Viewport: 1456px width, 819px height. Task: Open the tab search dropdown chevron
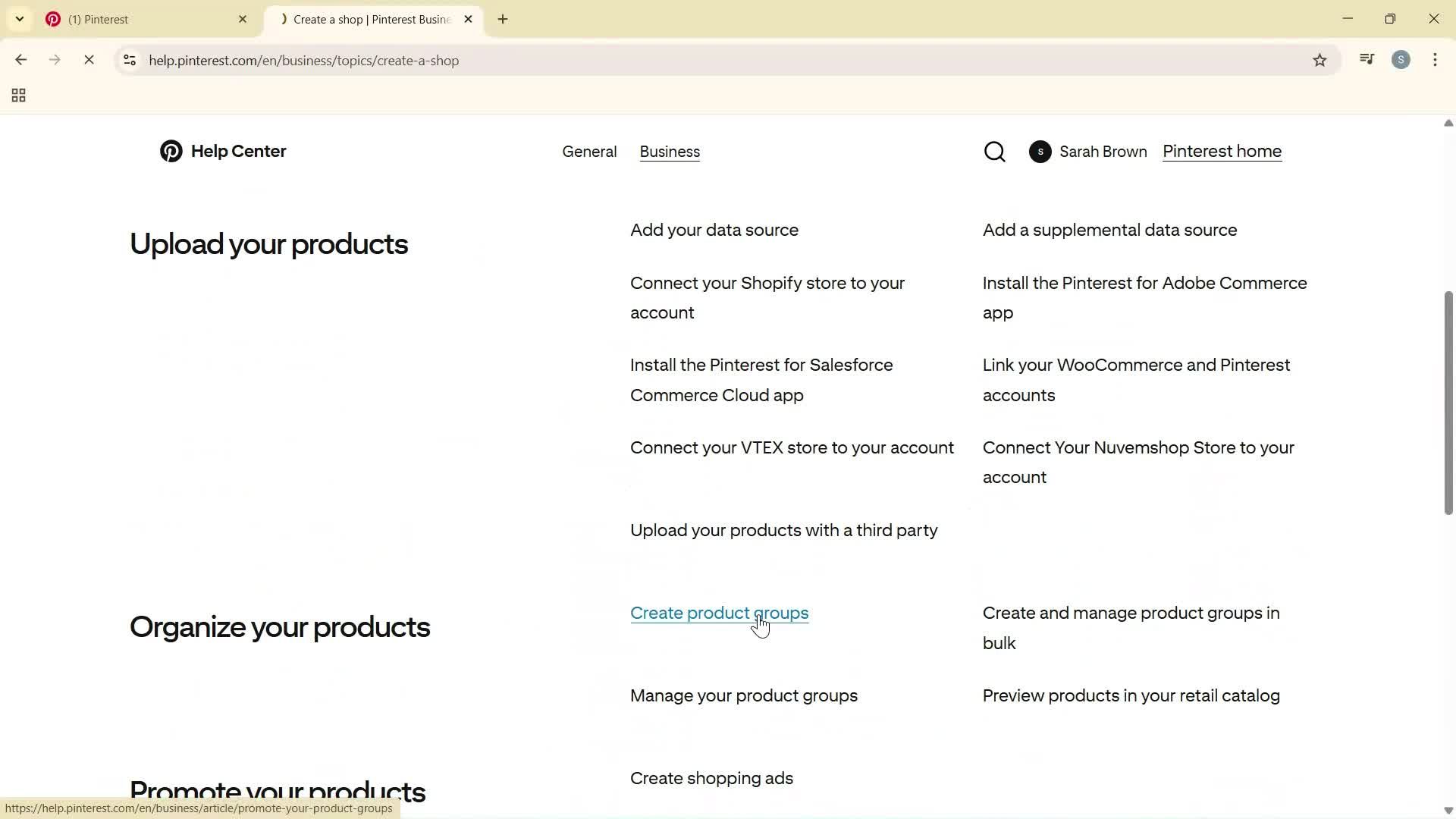(19, 19)
